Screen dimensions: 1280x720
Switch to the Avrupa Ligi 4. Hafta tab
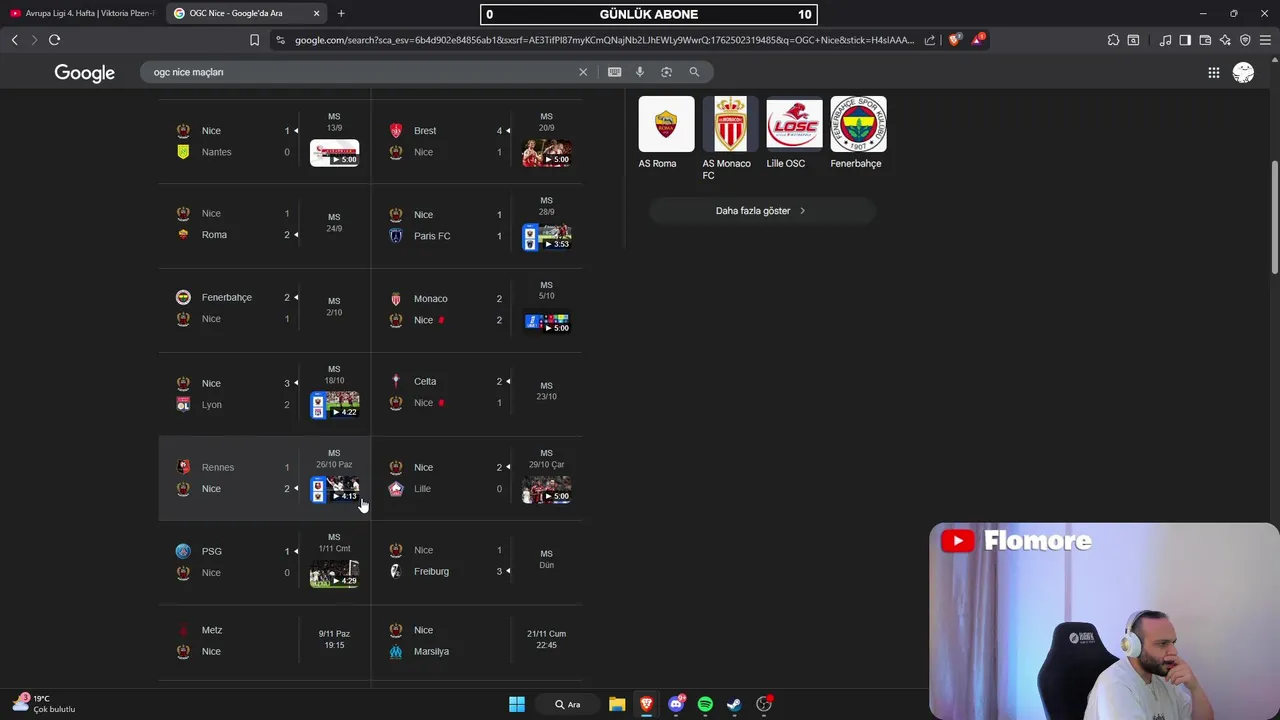[x=82, y=13]
